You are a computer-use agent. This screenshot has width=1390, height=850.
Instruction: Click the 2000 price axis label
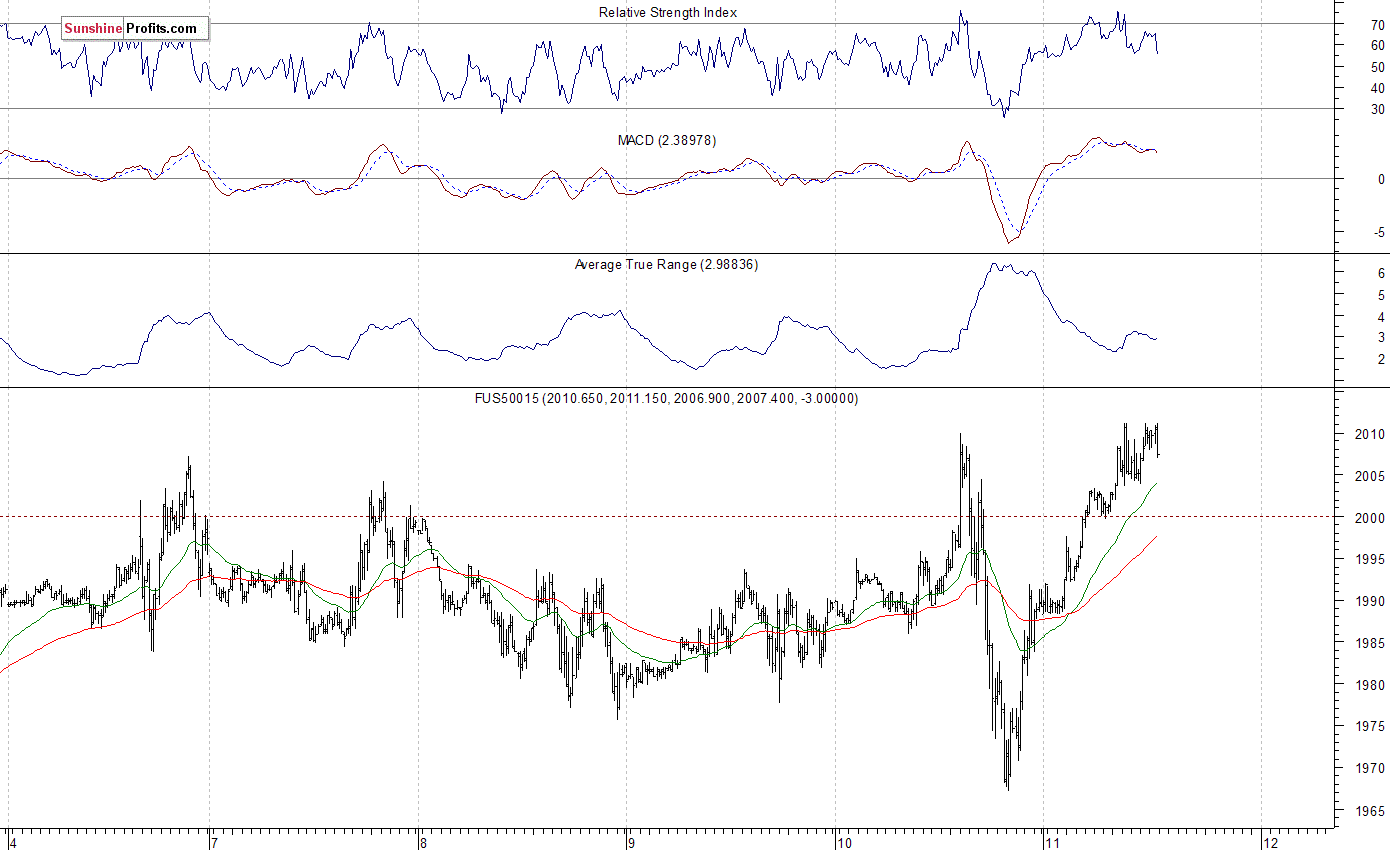coord(1372,519)
